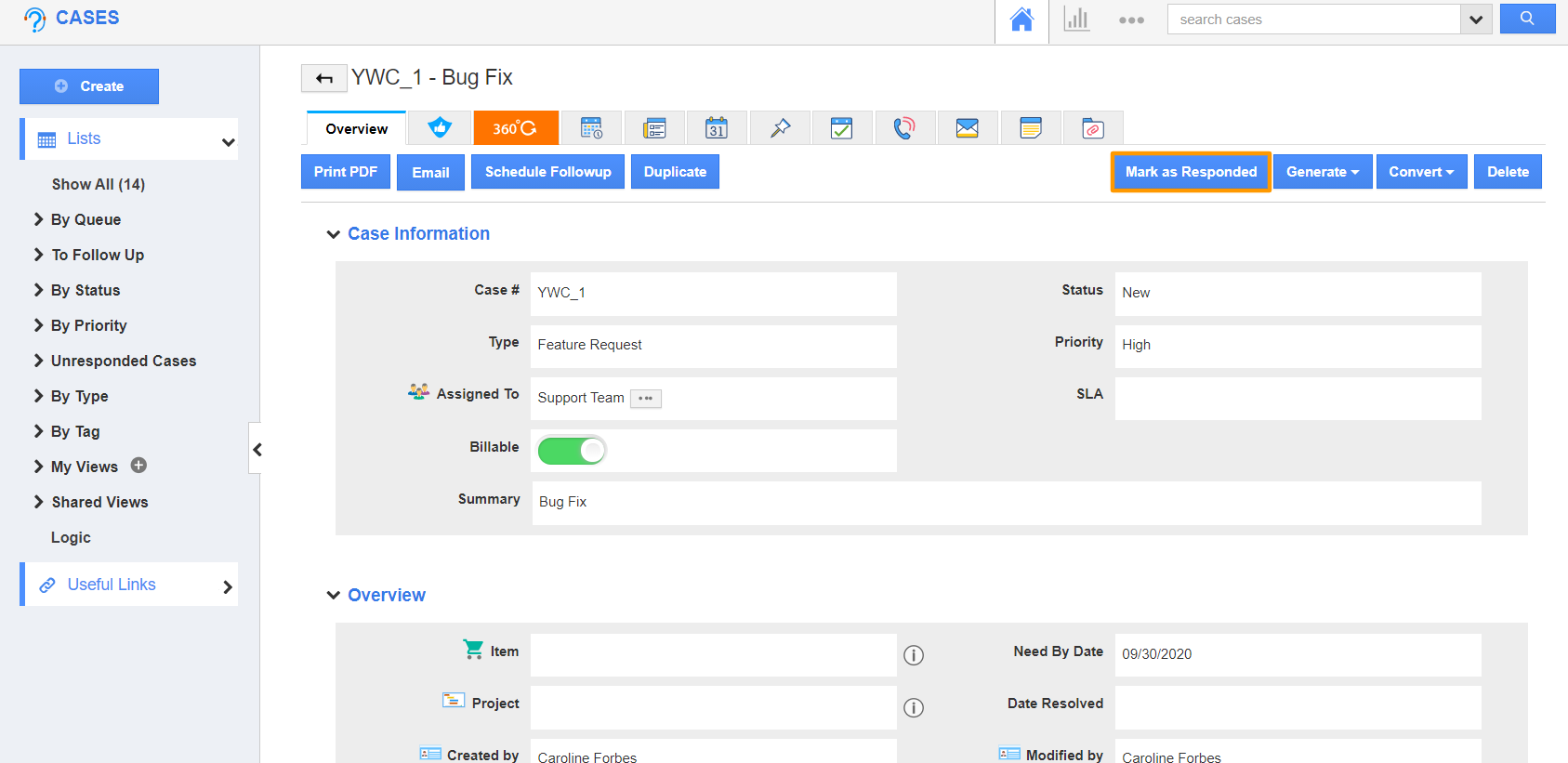Click Mark as Responded button
This screenshot has height=763, width=1568.
1190,172
